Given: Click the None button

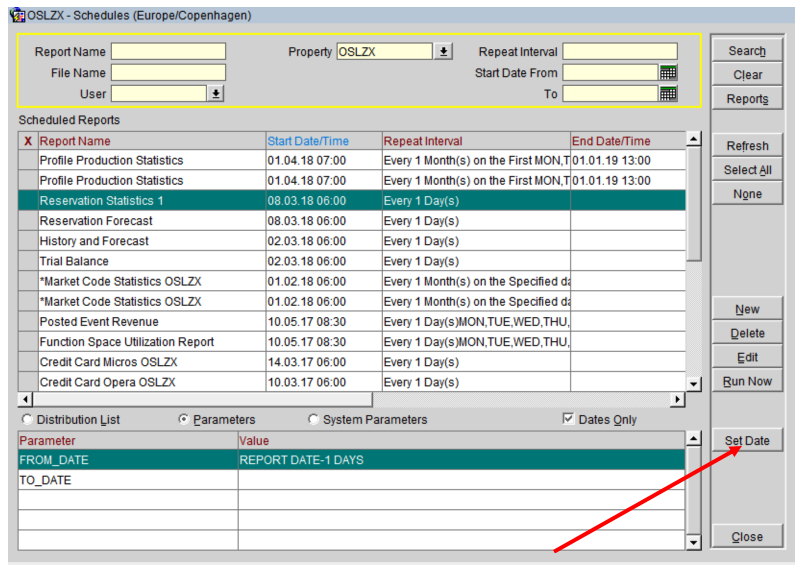Looking at the screenshot, I should pyautogui.click(x=747, y=194).
